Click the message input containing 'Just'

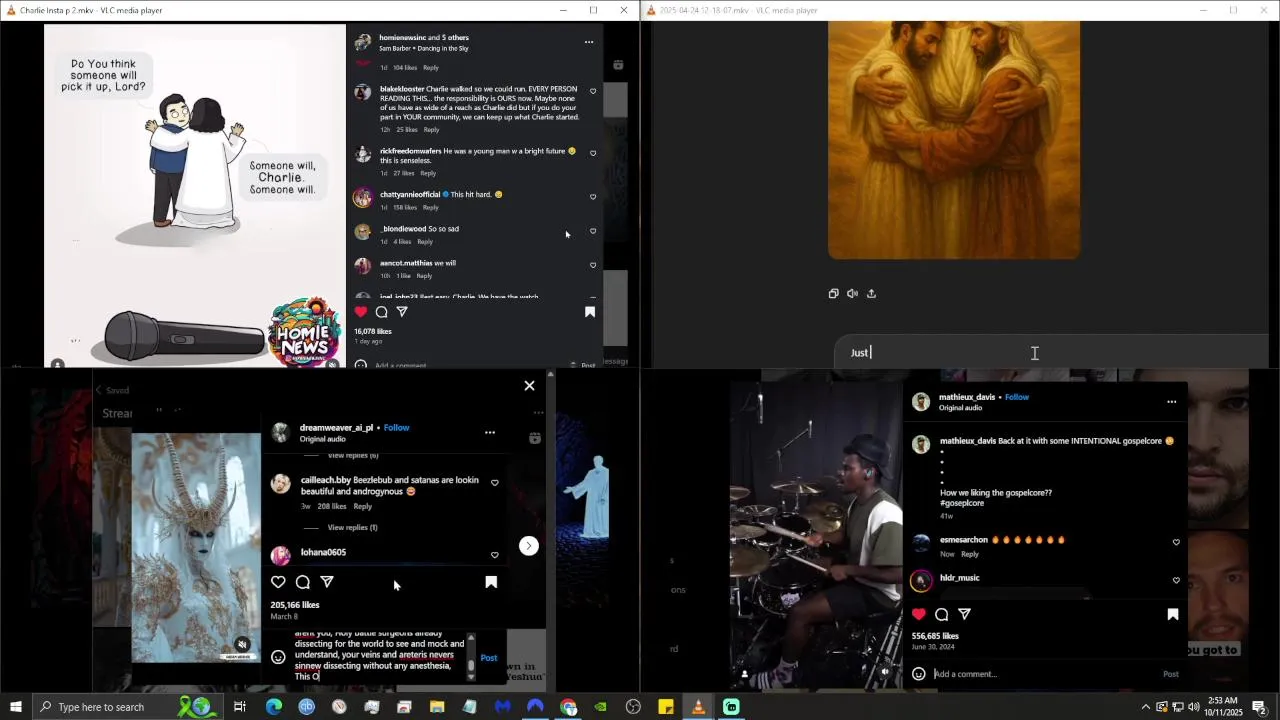click(1051, 352)
